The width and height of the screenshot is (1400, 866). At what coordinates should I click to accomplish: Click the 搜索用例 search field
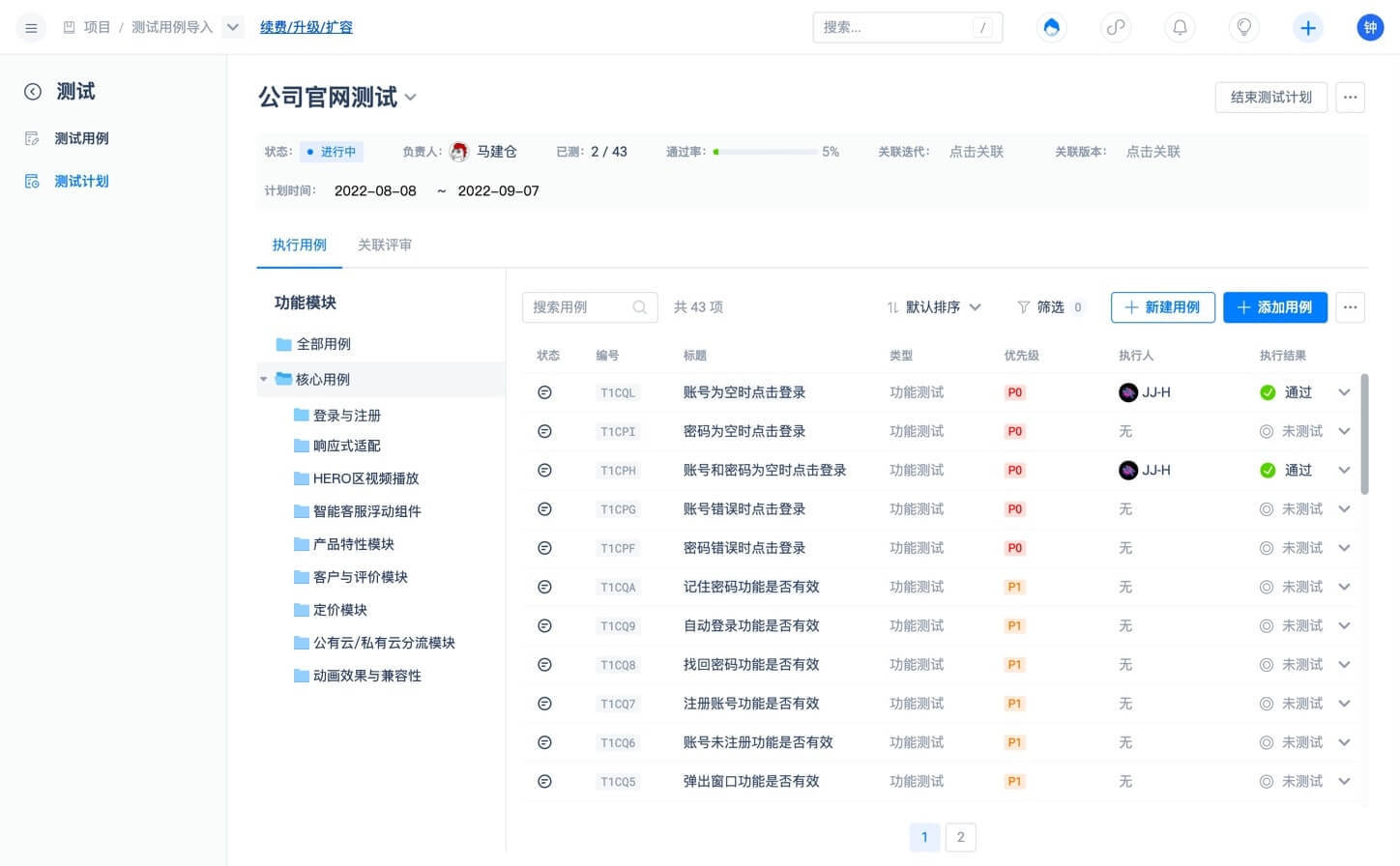coord(580,307)
